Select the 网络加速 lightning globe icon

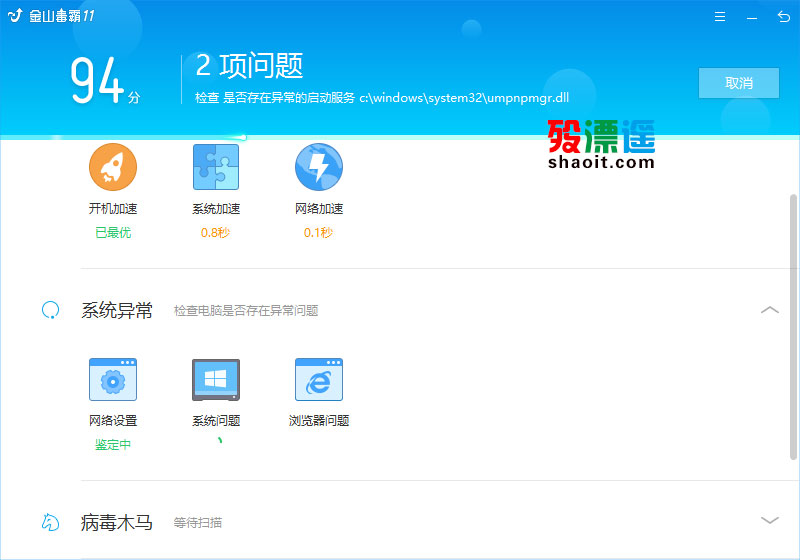coord(319,167)
